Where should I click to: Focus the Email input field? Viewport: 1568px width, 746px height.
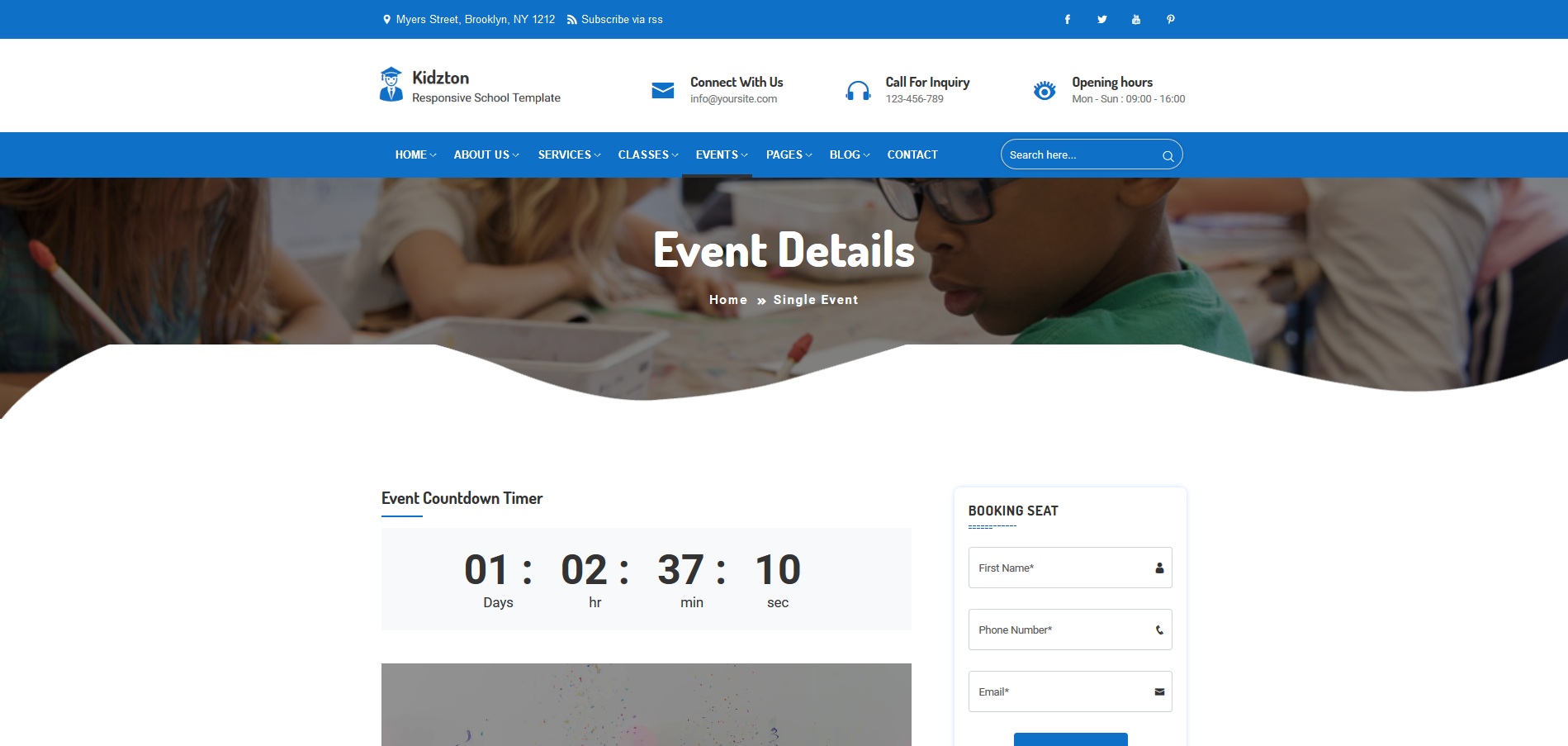tap(1070, 691)
